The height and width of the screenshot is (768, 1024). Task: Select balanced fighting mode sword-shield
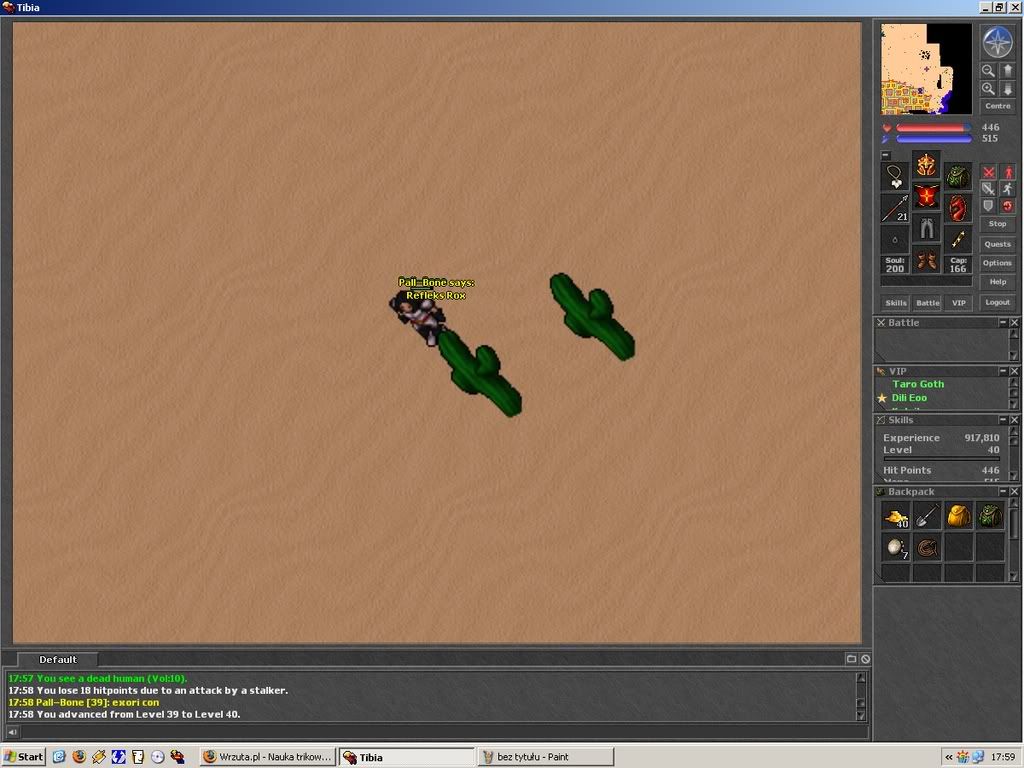989,189
